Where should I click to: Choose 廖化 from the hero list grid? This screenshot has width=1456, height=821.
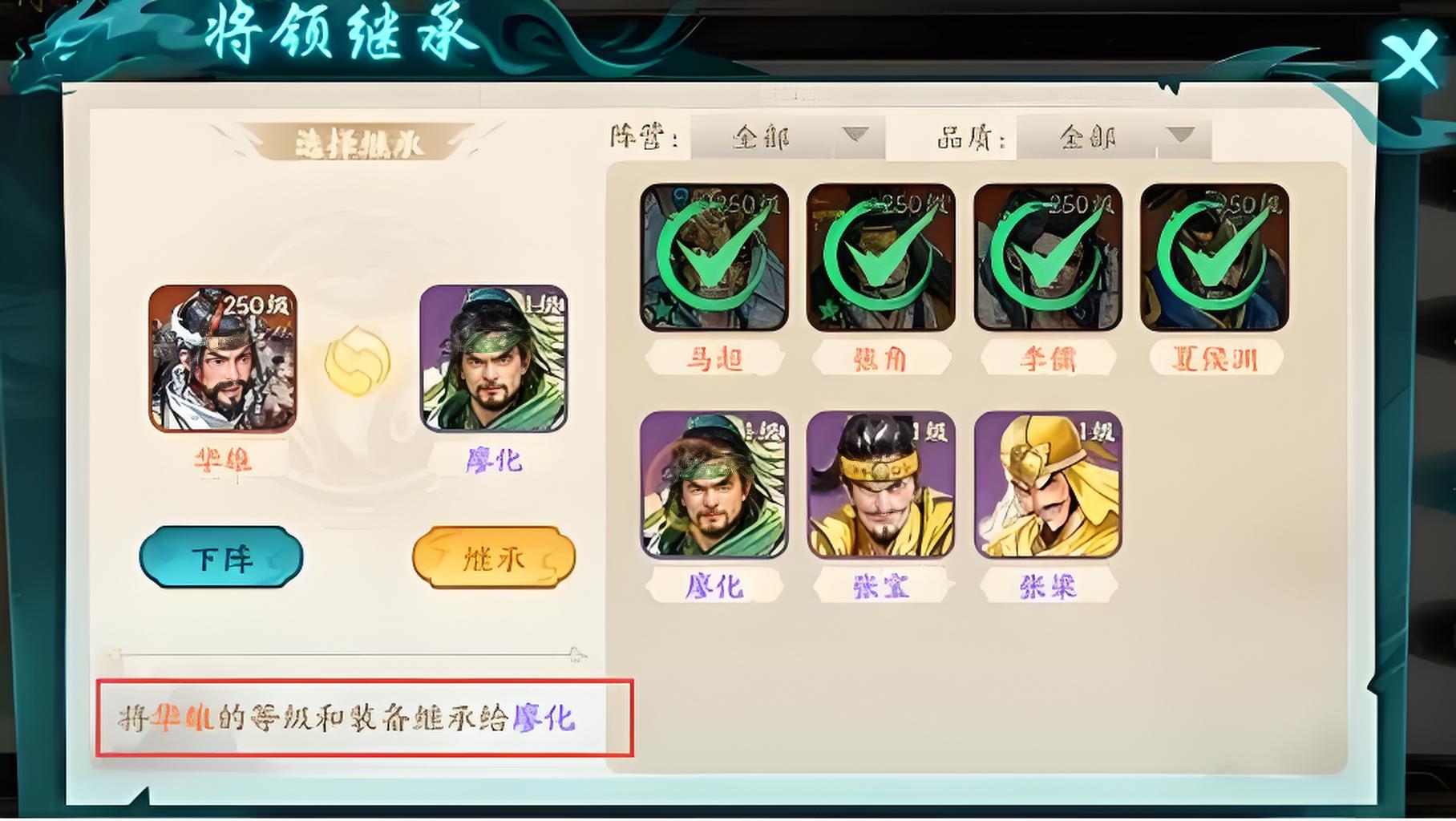(714, 484)
